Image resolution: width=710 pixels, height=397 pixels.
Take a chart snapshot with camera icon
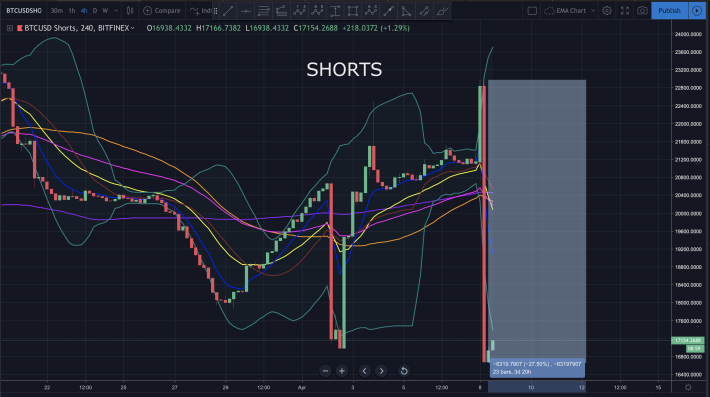point(642,10)
